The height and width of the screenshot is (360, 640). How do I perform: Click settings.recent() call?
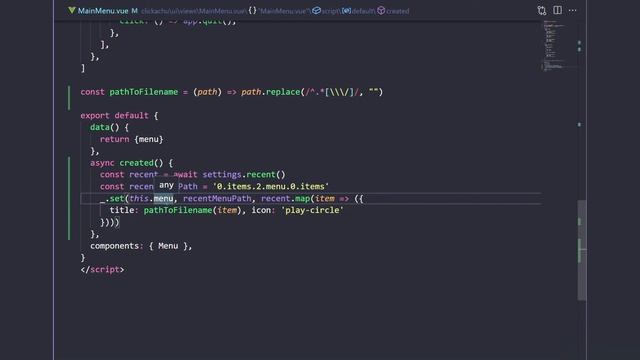(x=244, y=175)
